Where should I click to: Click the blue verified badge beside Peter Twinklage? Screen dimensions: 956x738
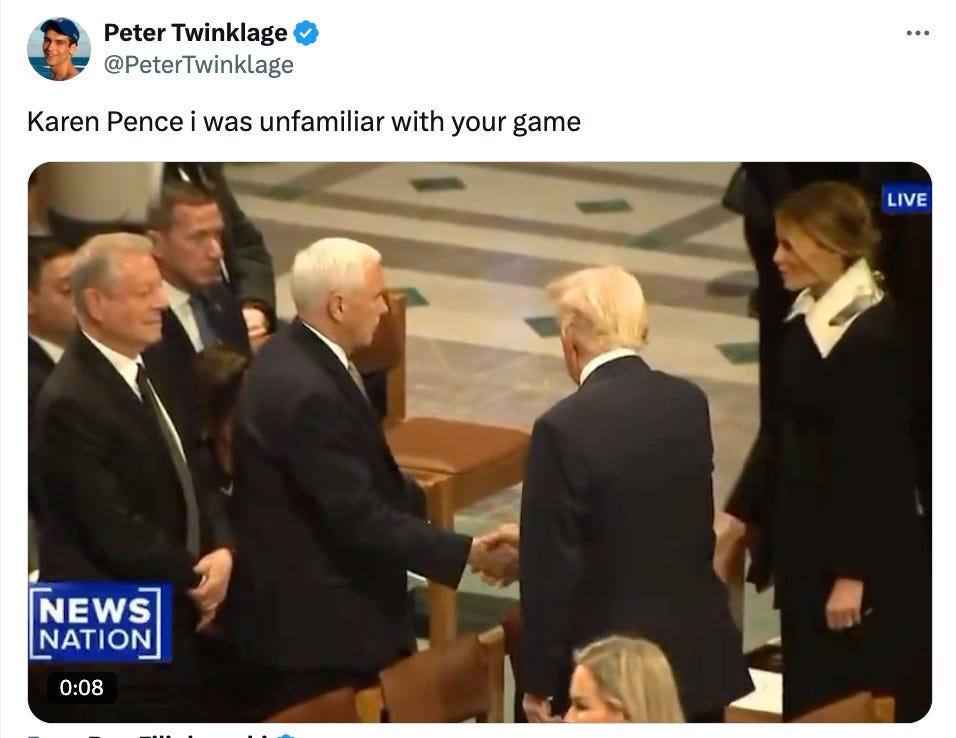pos(306,33)
